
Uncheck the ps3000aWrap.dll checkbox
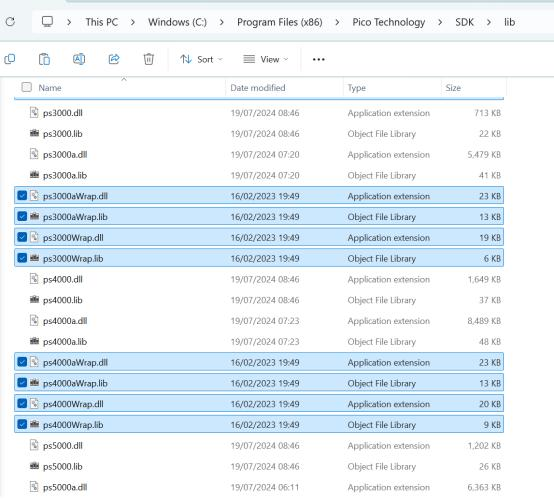coord(22,195)
